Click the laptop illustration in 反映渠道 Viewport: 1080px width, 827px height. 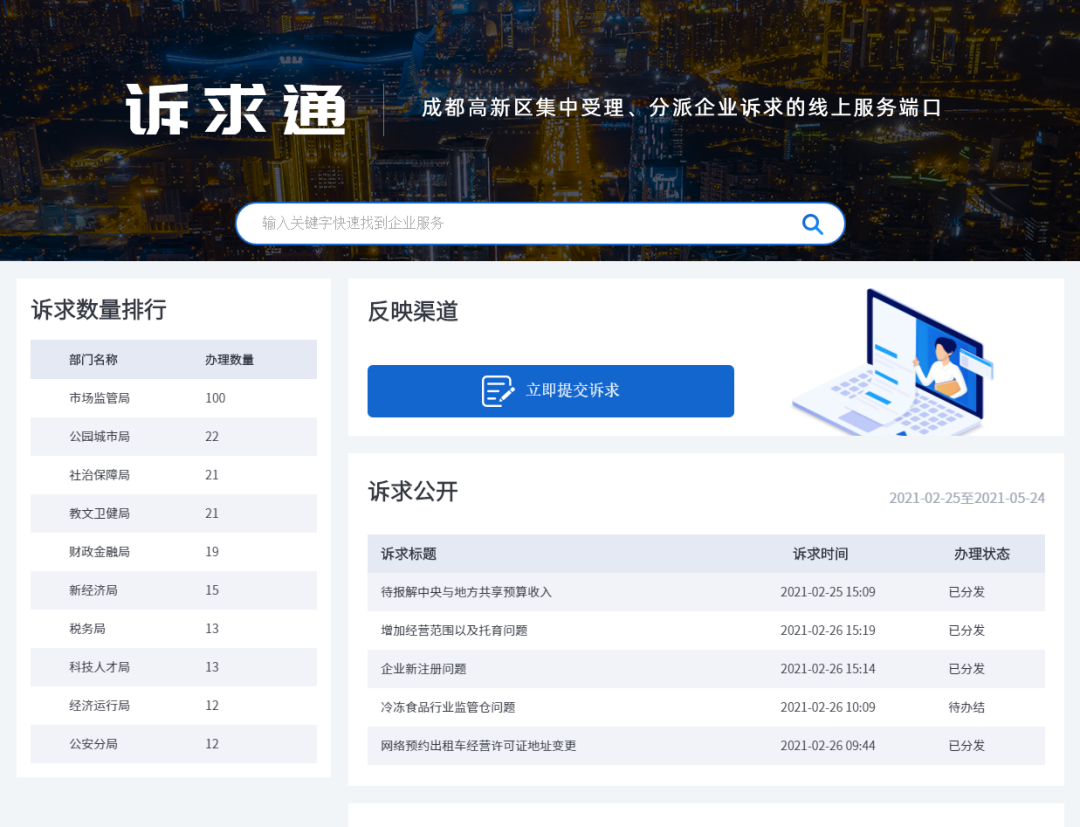893,364
